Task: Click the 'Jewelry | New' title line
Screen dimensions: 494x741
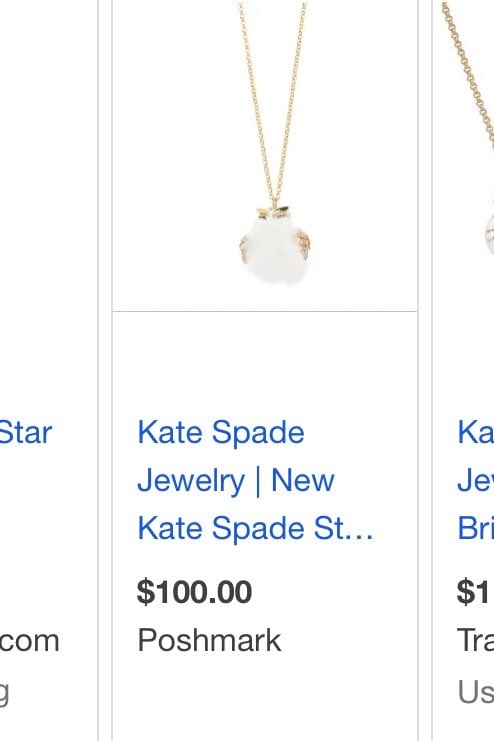Action: 236,481
